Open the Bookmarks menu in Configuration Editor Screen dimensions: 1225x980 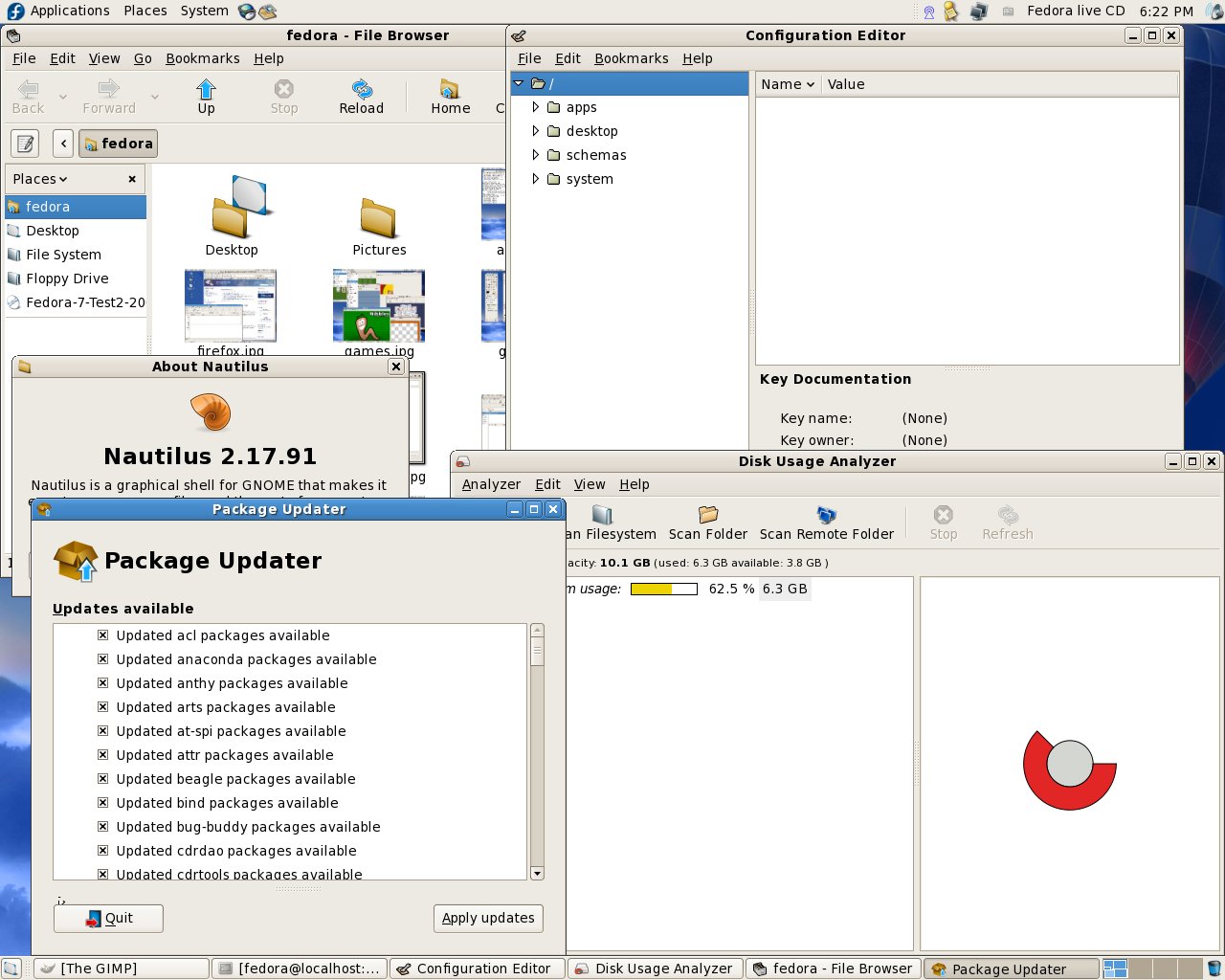tap(632, 58)
